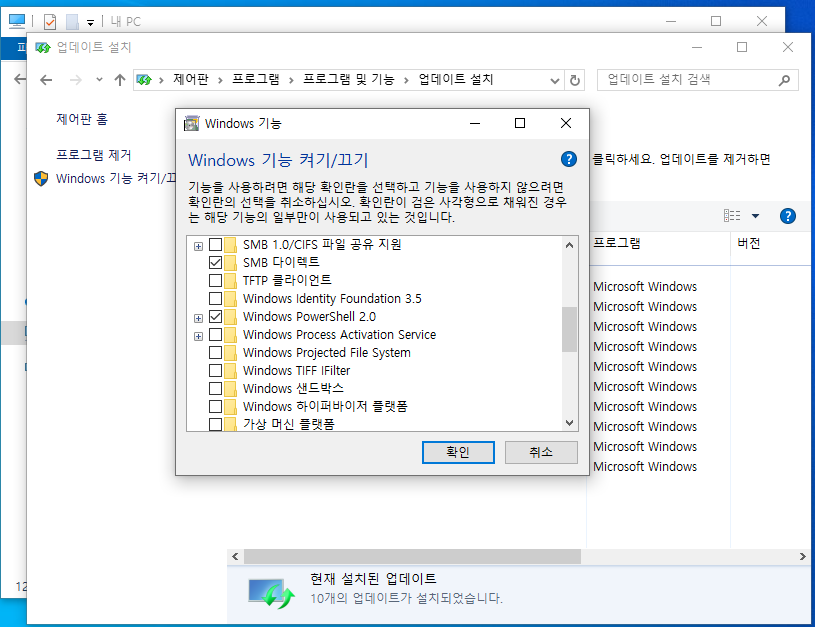Check SMB 1.0/CIFS 파일 공유 지원 checkbox
The image size is (815, 627).
click(x=215, y=244)
